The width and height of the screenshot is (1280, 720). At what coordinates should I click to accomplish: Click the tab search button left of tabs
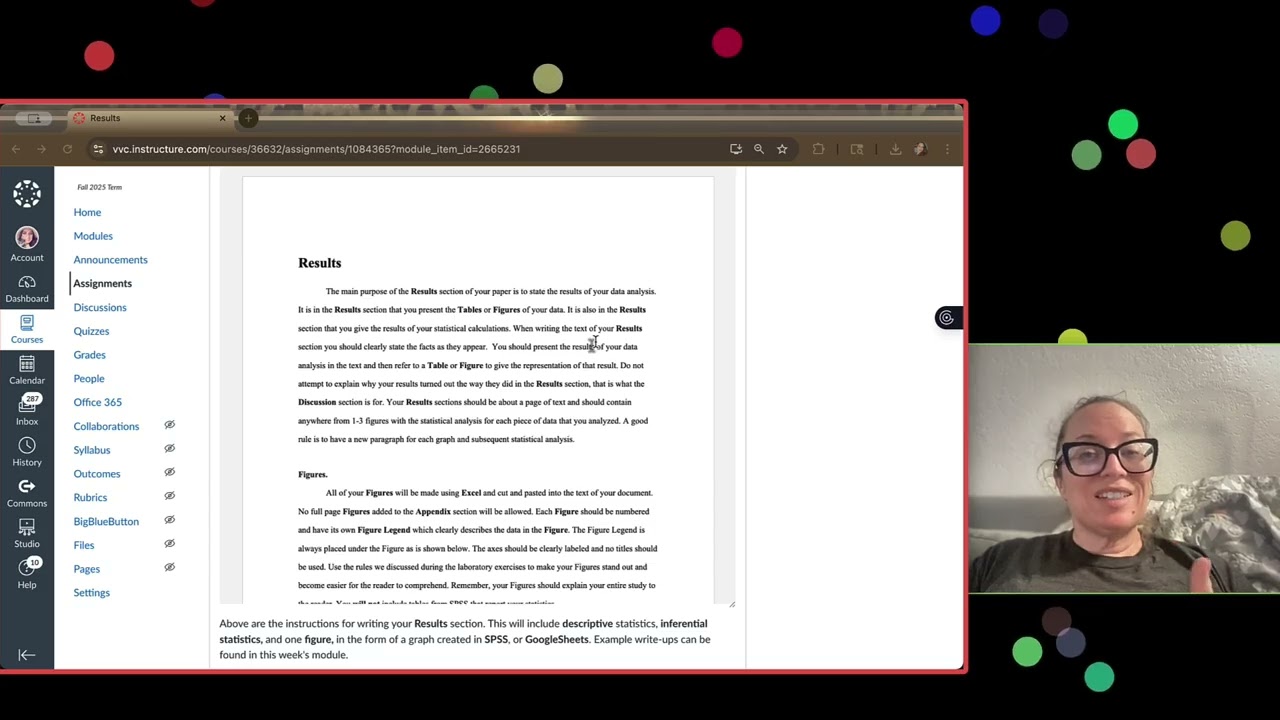click(34, 118)
